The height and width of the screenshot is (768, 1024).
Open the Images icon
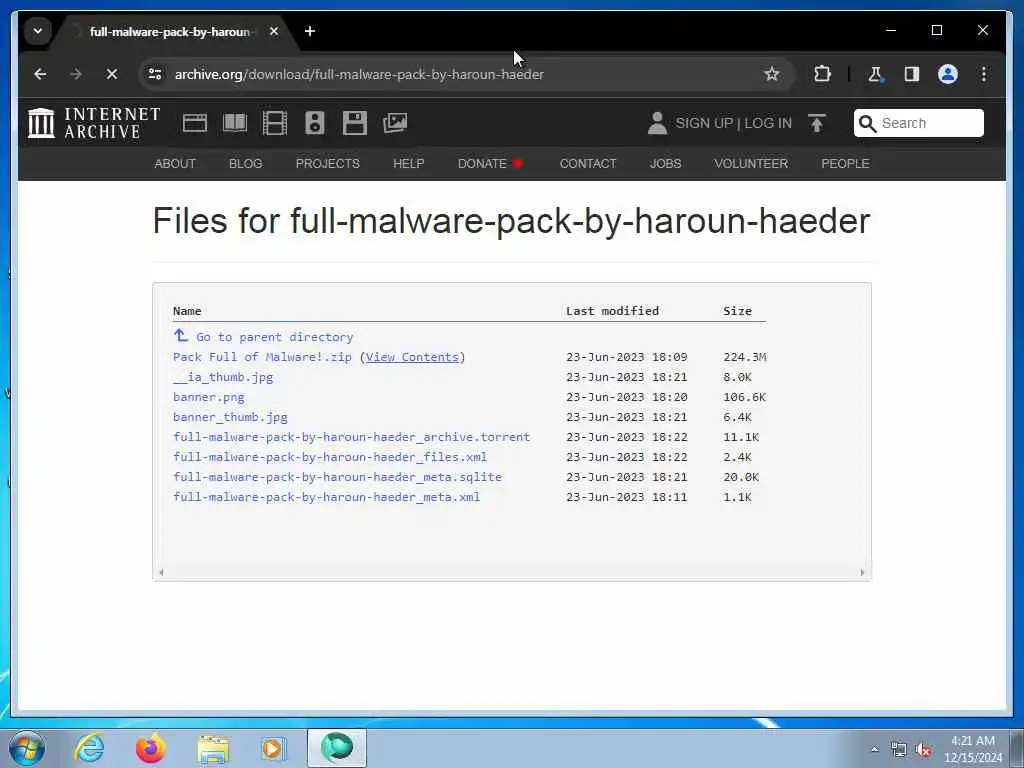pos(395,123)
